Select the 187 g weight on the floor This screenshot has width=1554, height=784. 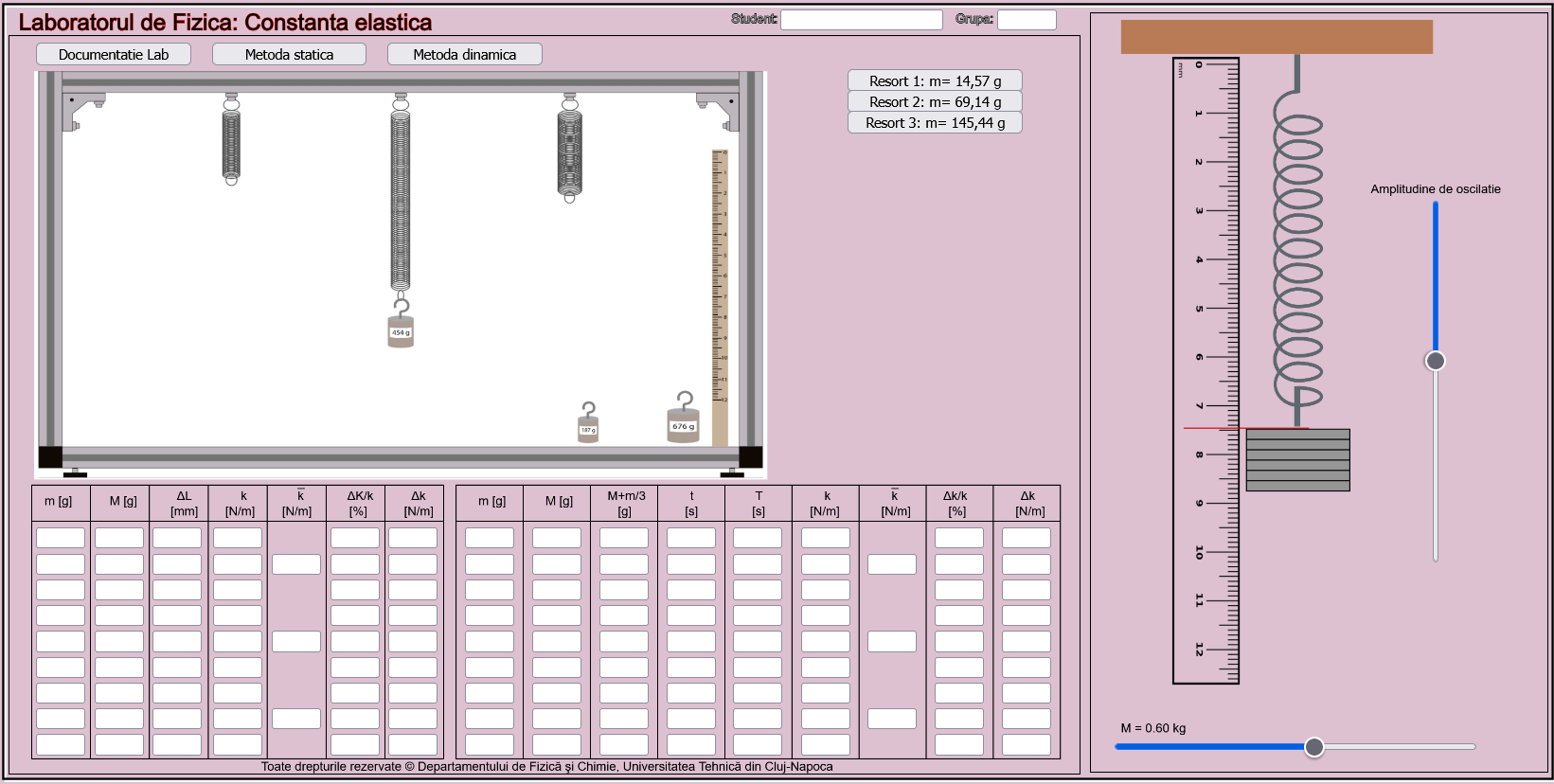588,430
